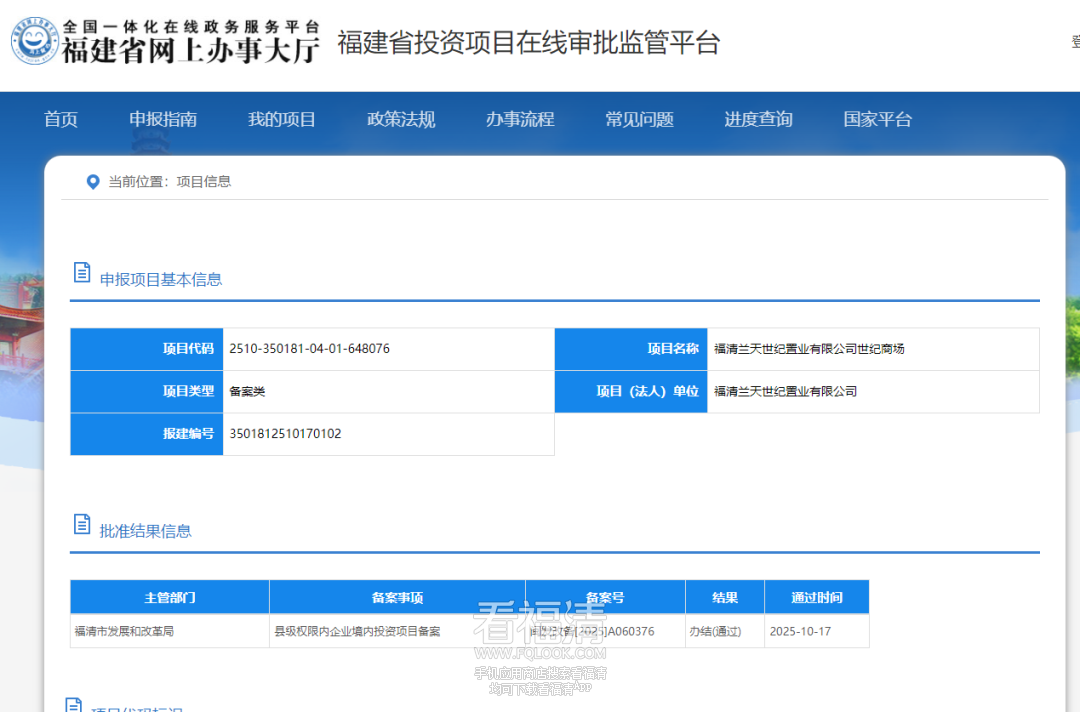This screenshot has width=1080, height=712.
Task: Click the document icon beside 批准结果信息
Action: 82,522
